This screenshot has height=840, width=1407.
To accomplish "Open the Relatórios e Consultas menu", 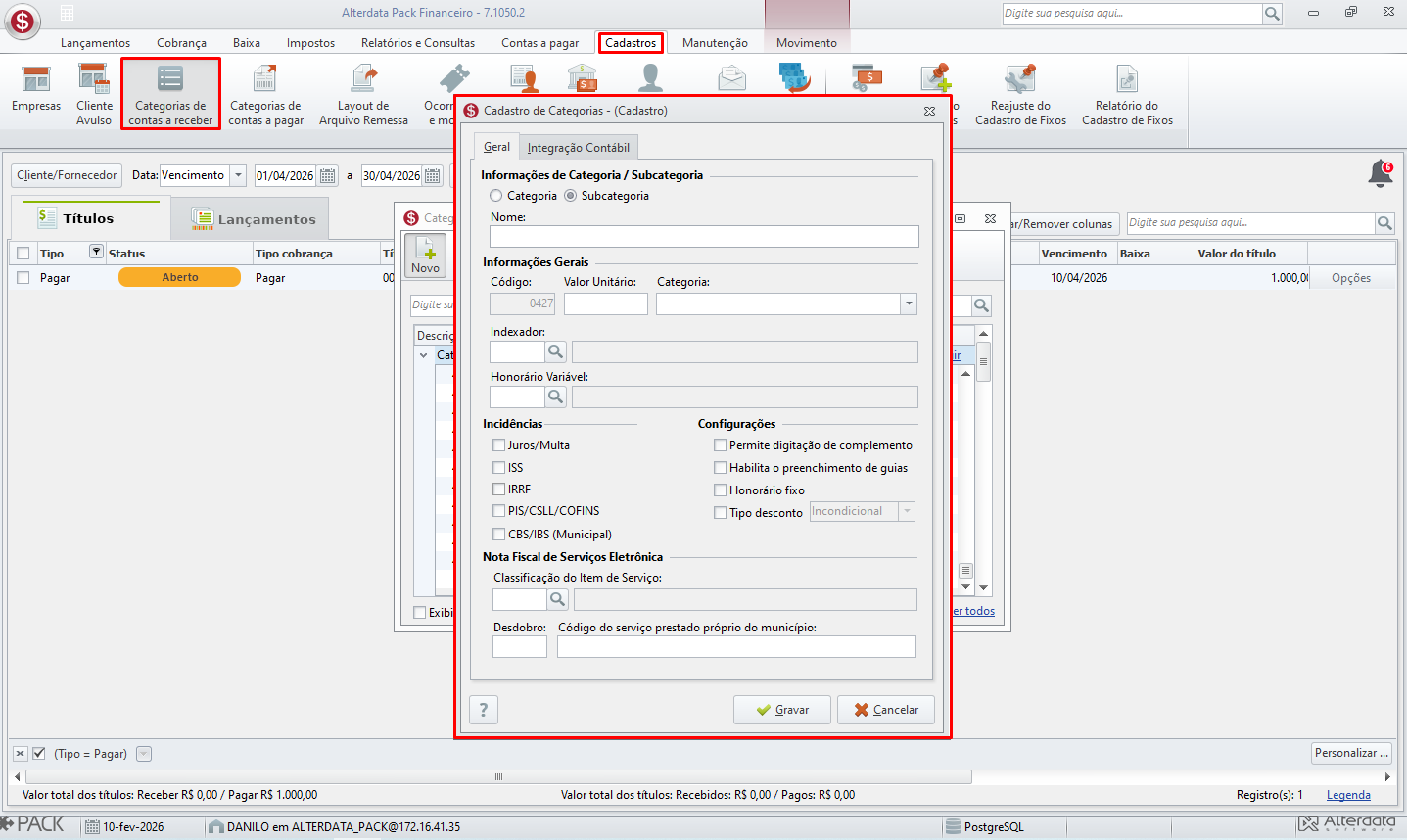I will pyautogui.click(x=418, y=43).
